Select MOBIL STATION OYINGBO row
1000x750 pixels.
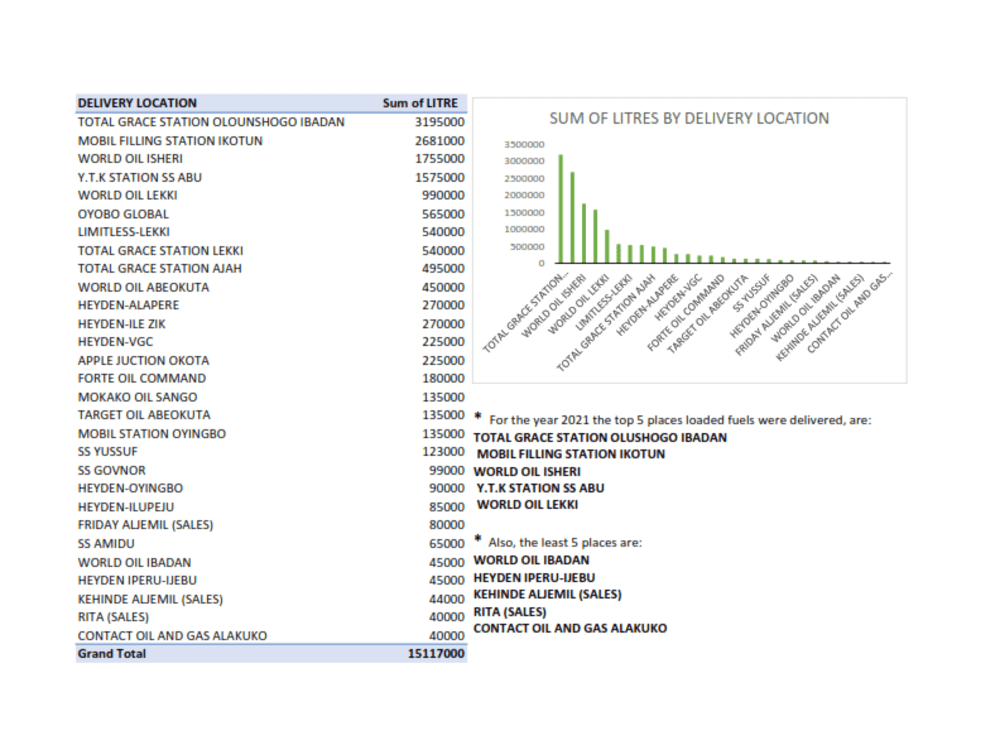[271, 434]
